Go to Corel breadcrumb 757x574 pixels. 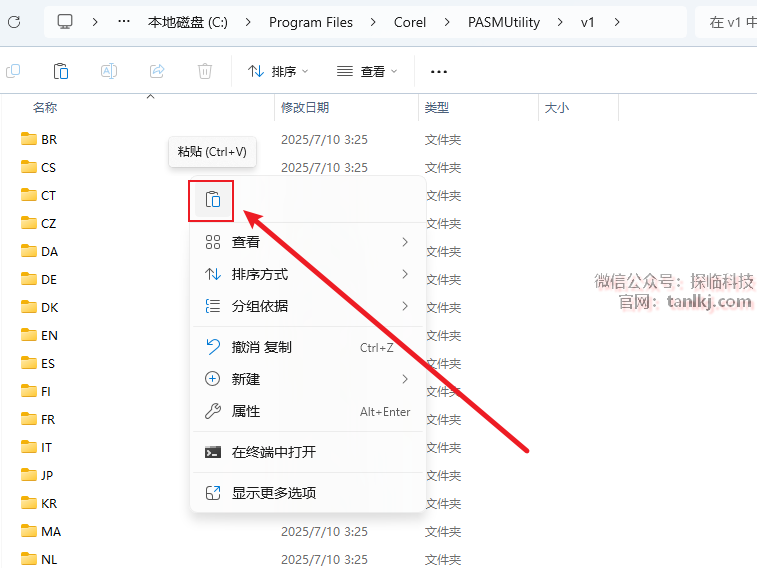(x=410, y=22)
